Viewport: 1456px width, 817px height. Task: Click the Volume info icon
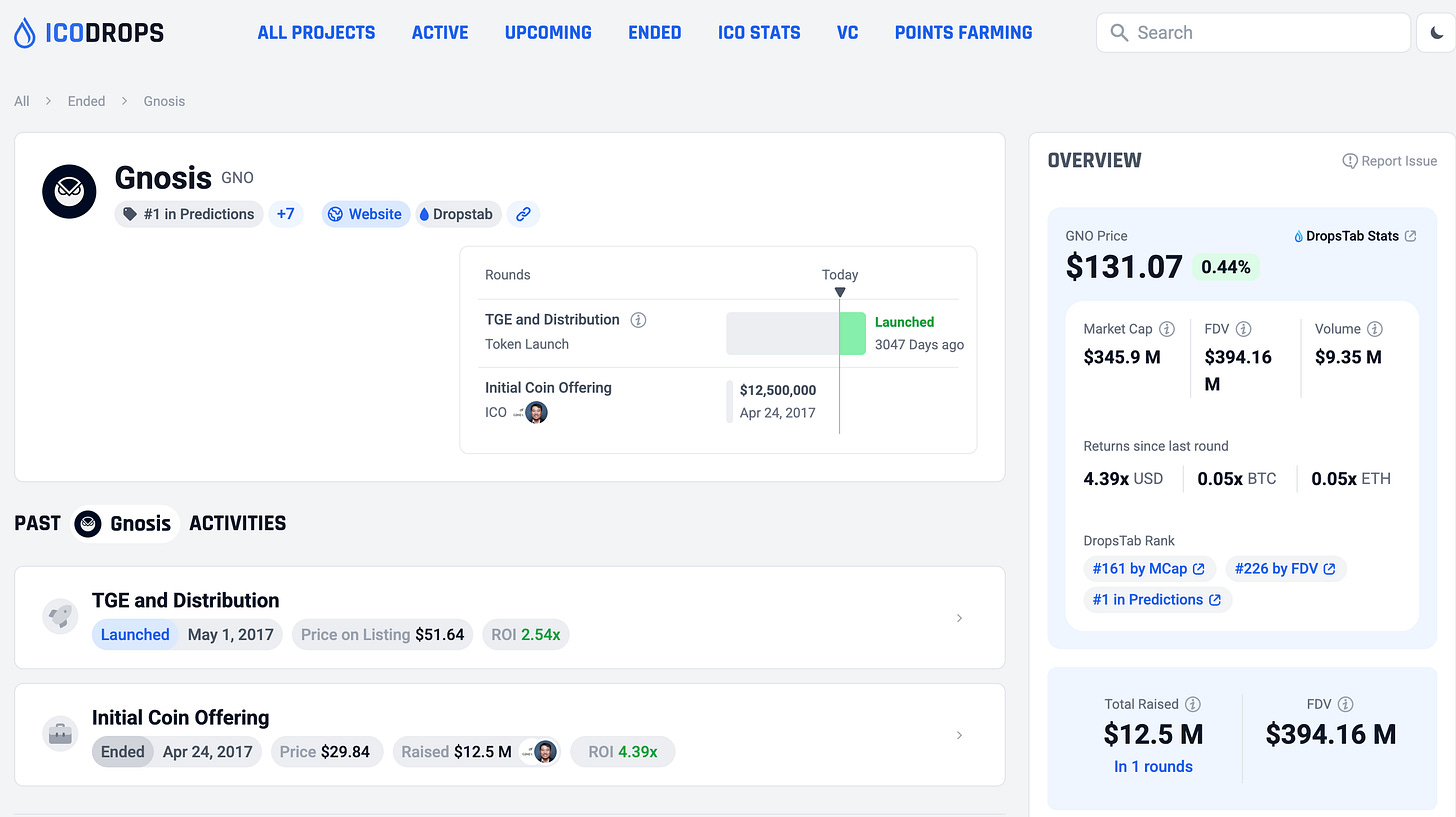tap(1375, 329)
